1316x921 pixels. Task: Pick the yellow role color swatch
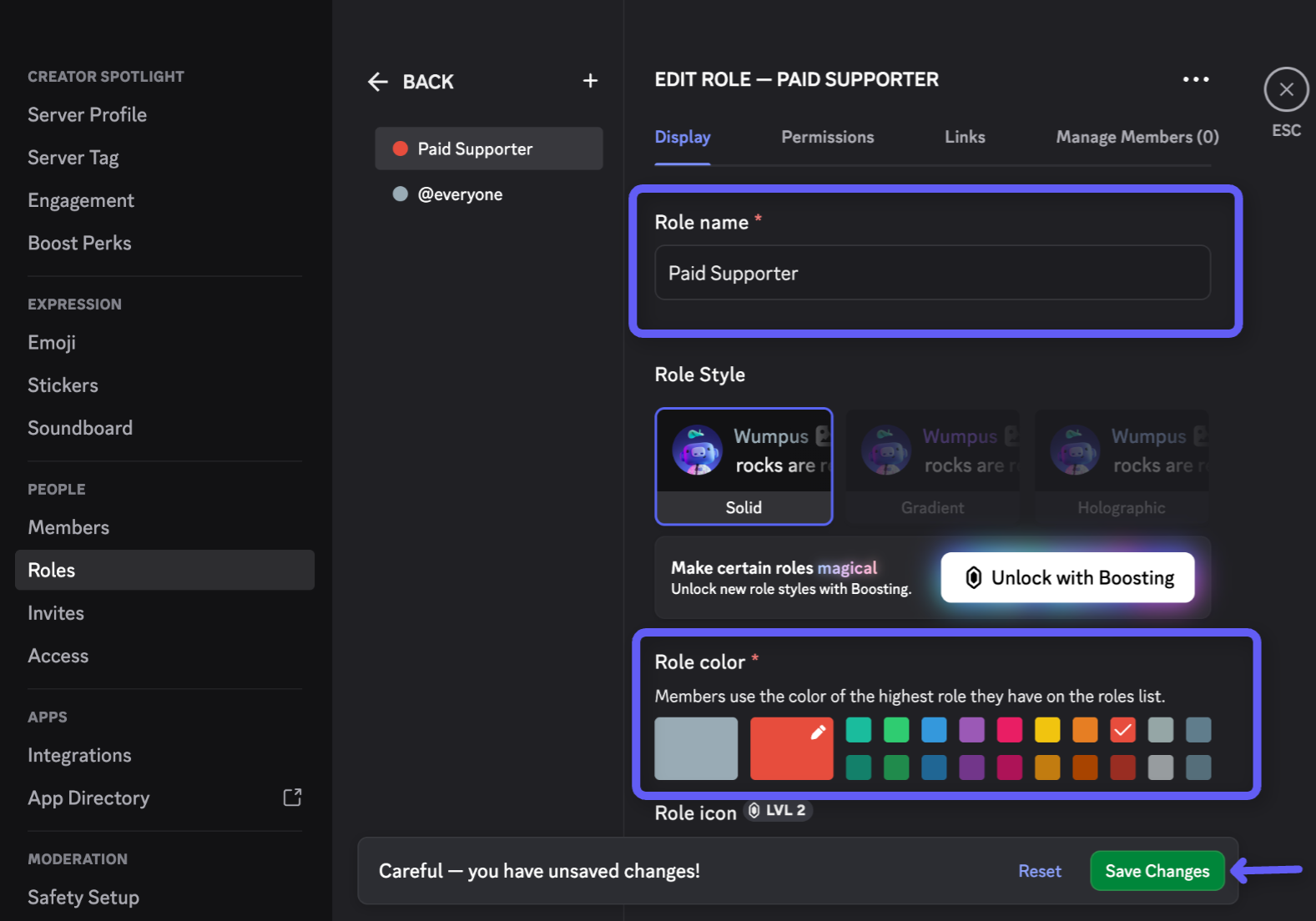pos(1046,730)
